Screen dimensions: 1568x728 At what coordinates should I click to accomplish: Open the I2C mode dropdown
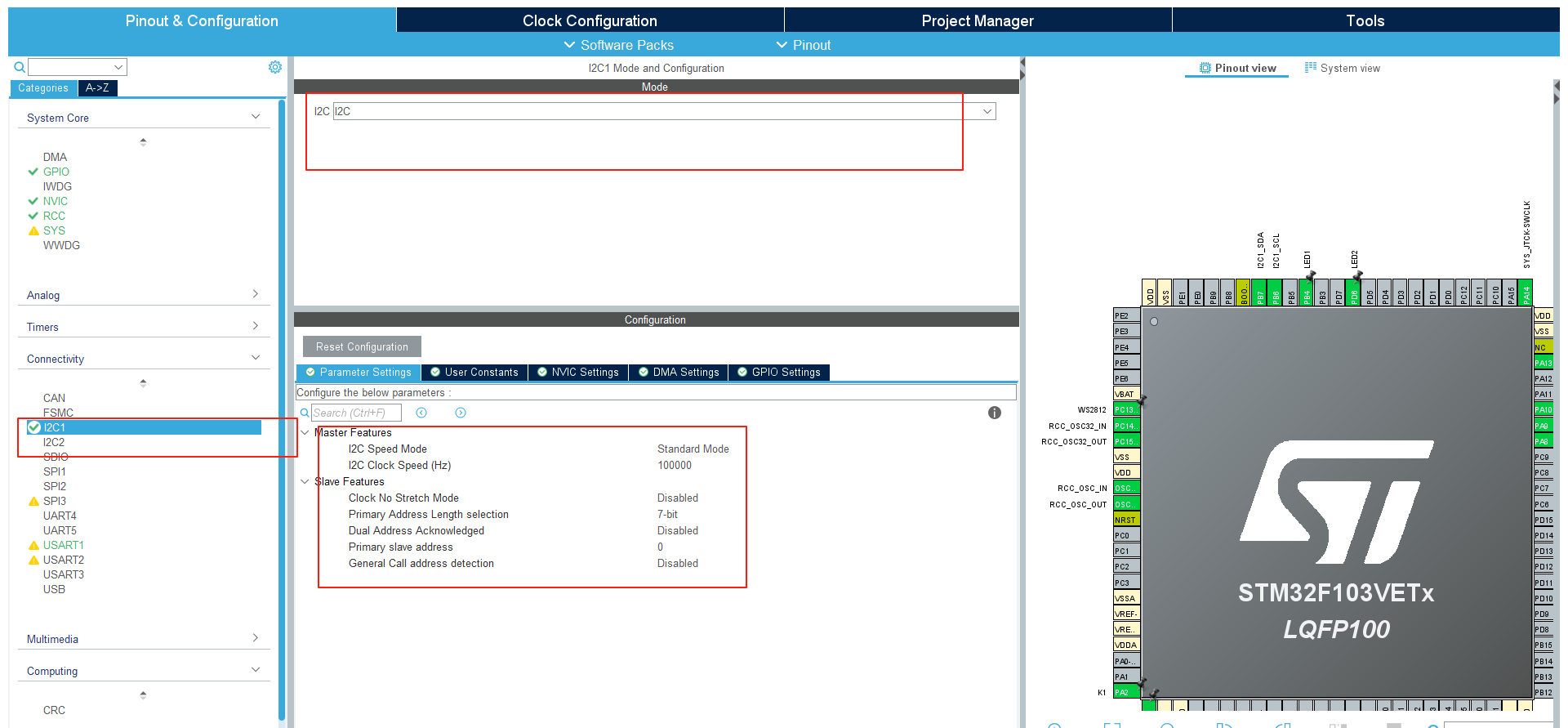coord(987,111)
